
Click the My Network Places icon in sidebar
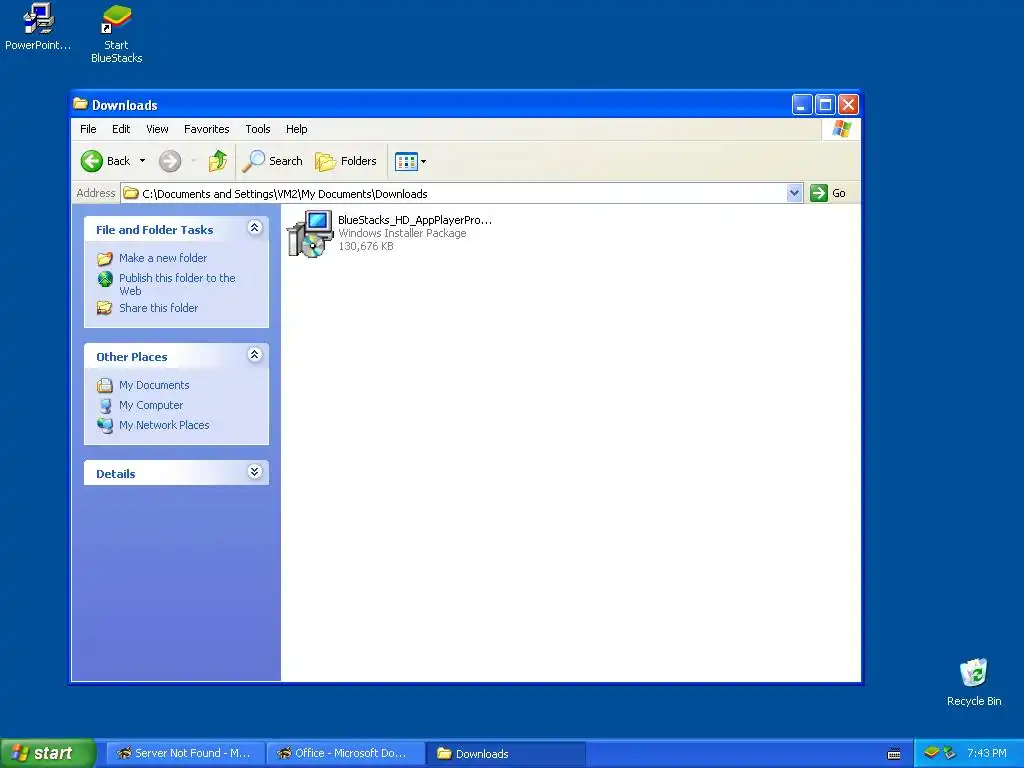click(x=104, y=426)
